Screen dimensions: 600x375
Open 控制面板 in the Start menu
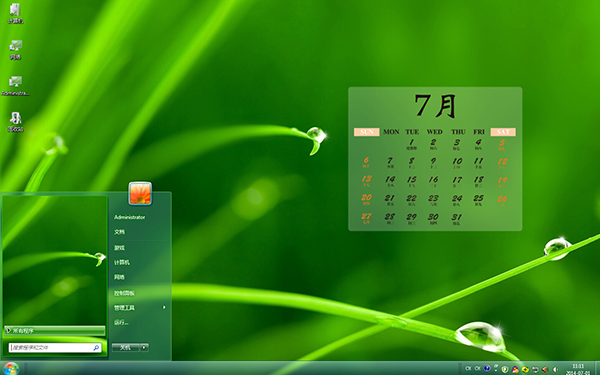click(124, 293)
